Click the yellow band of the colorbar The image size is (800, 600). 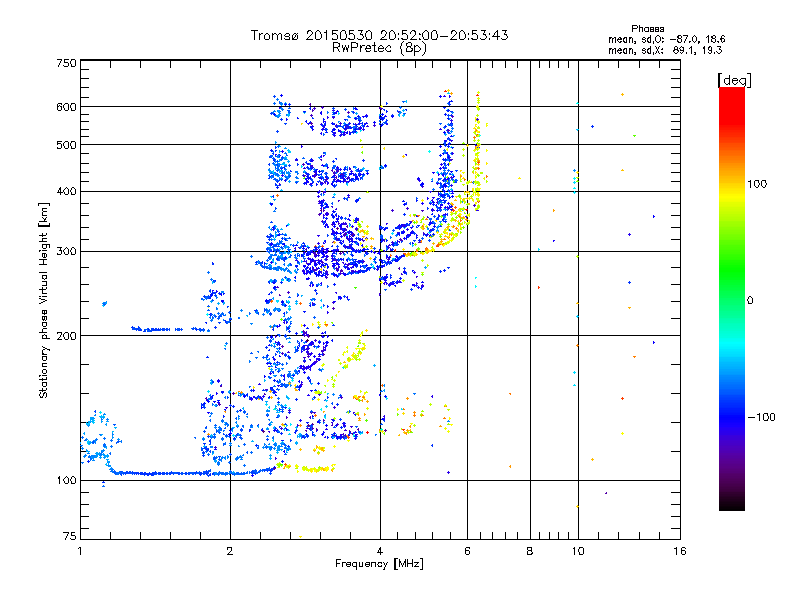click(732, 195)
